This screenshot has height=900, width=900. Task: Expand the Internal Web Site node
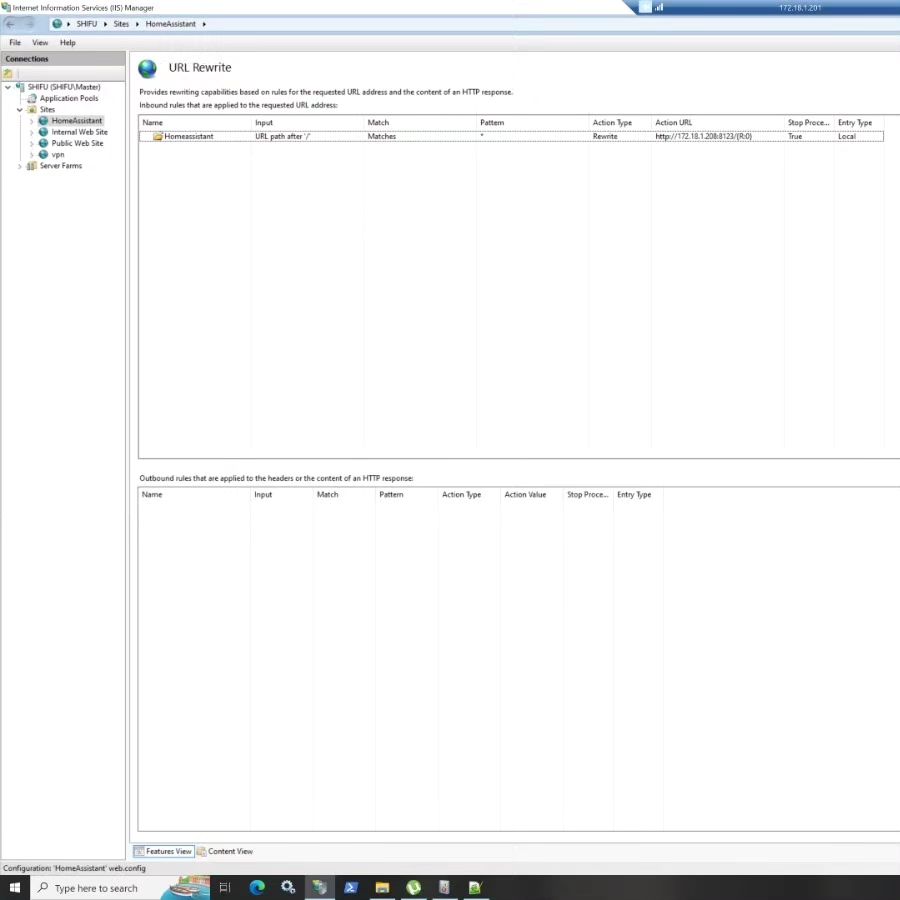[x=32, y=133]
